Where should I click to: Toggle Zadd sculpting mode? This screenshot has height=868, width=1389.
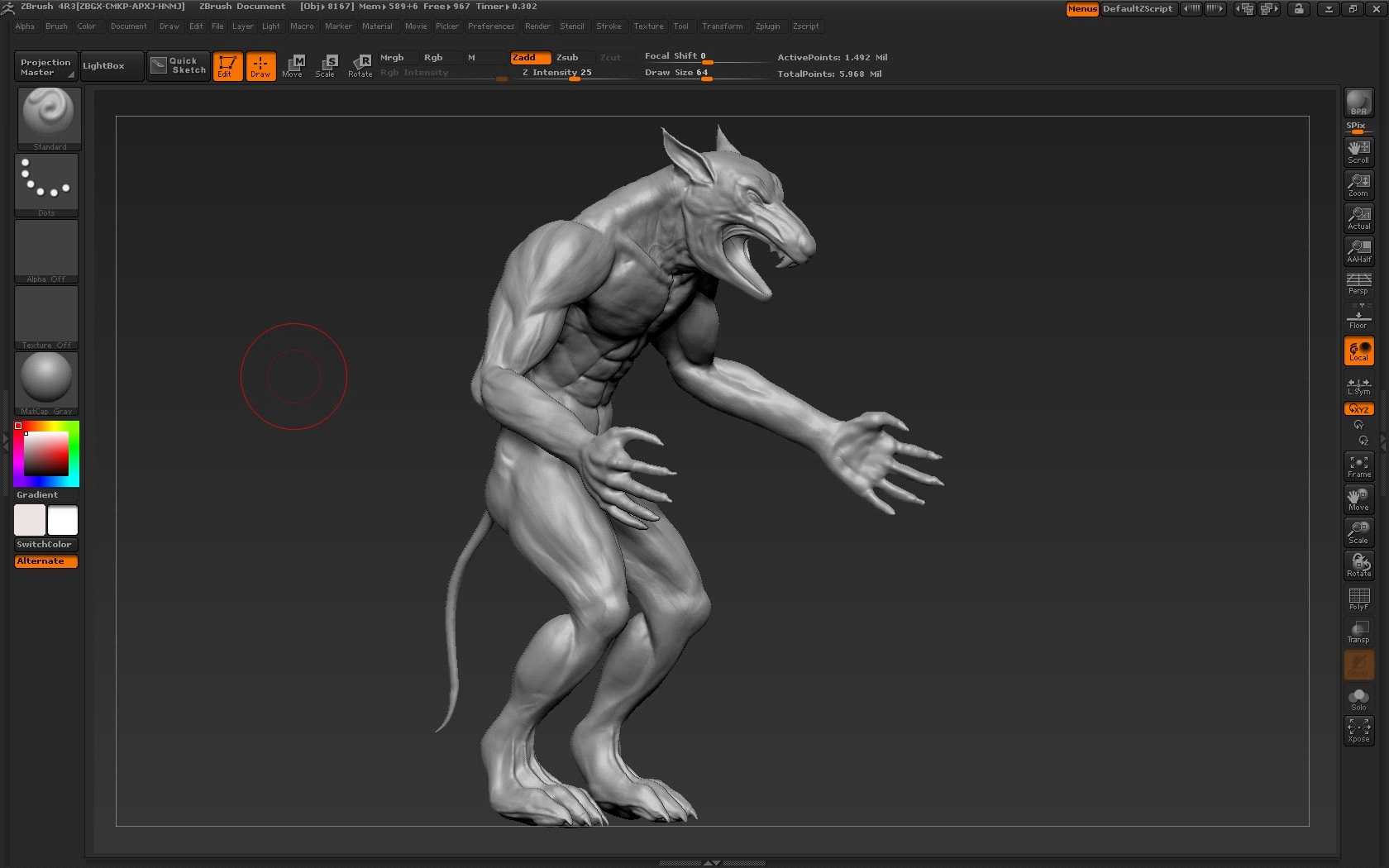530,57
